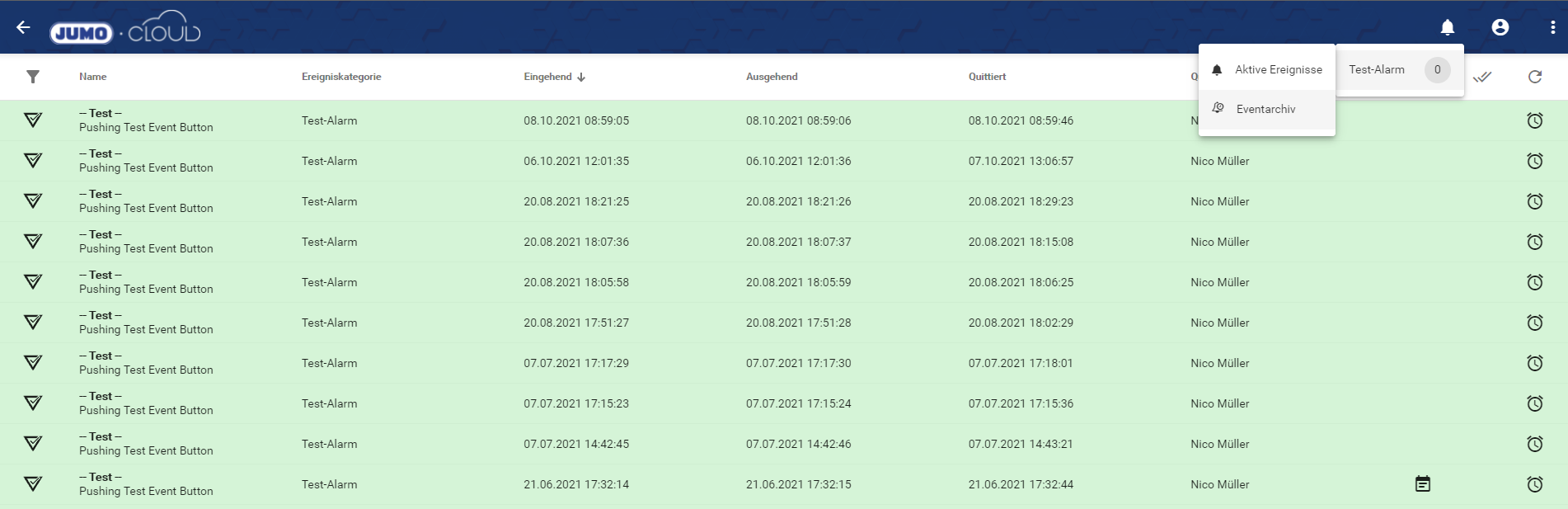Click the back arrow in header

pyautogui.click(x=23, y=27)
